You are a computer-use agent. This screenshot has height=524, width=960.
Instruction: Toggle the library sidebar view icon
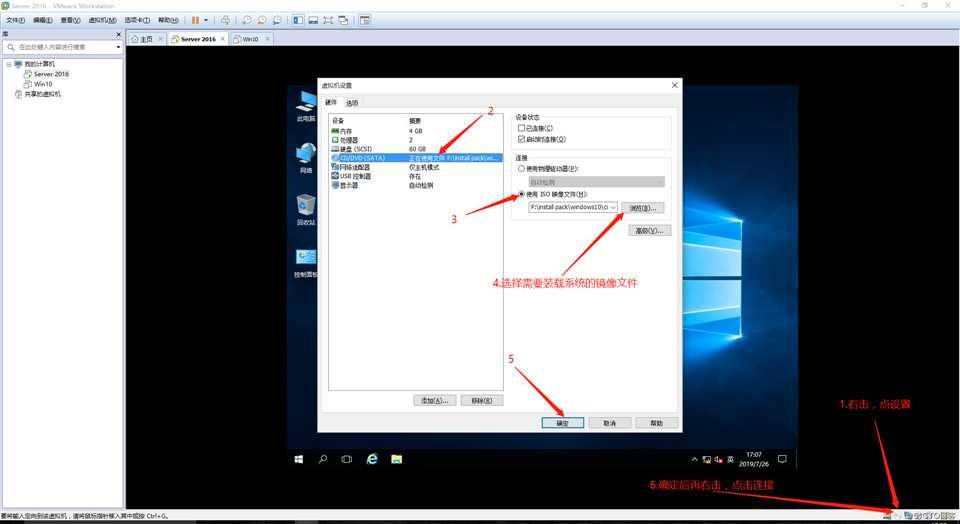click(298, 20)
